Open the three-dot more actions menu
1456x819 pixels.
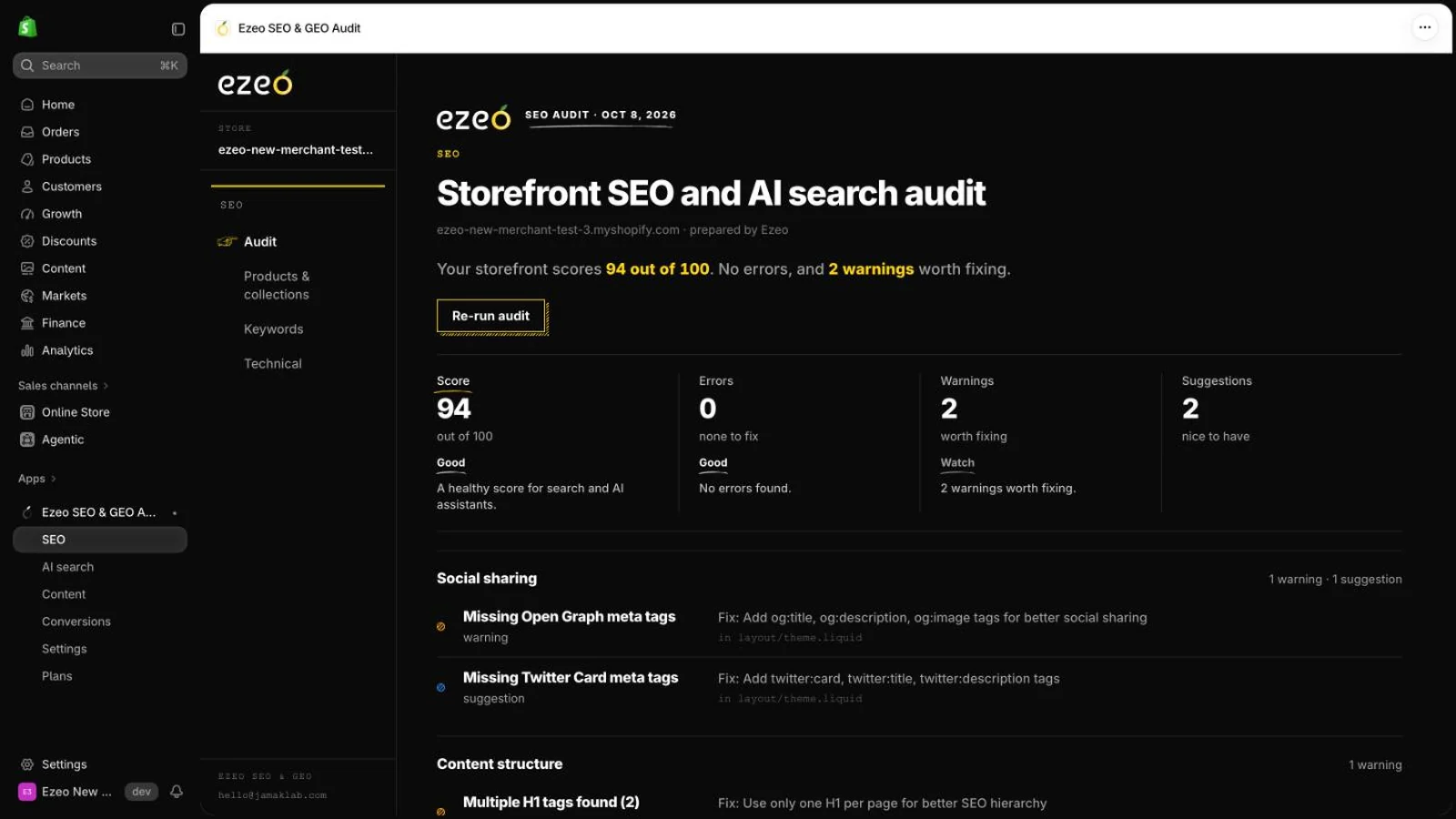point(1425,27)
